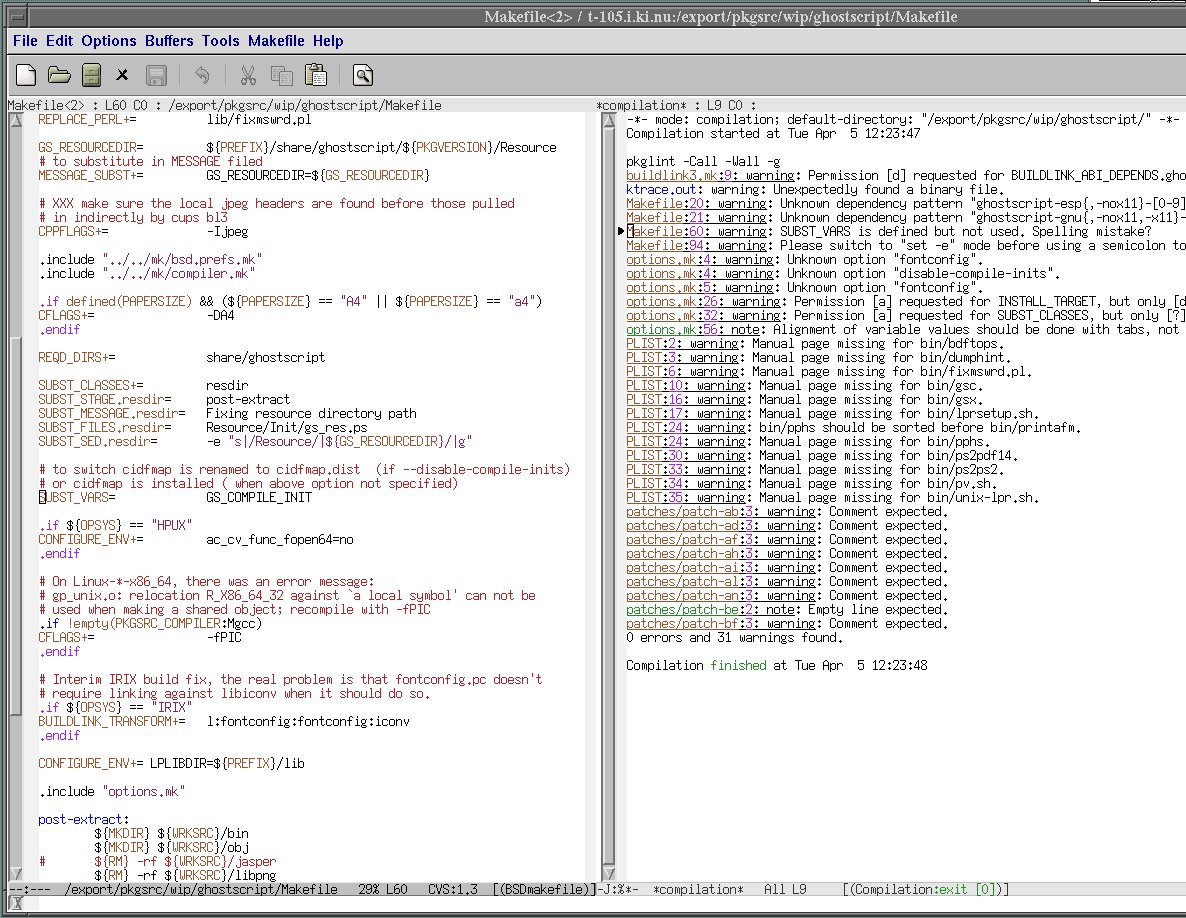Click the undo arrow toolbar icon
Image resolution: width=1186 pixels, height=918 pixels.
click(202, 75)
